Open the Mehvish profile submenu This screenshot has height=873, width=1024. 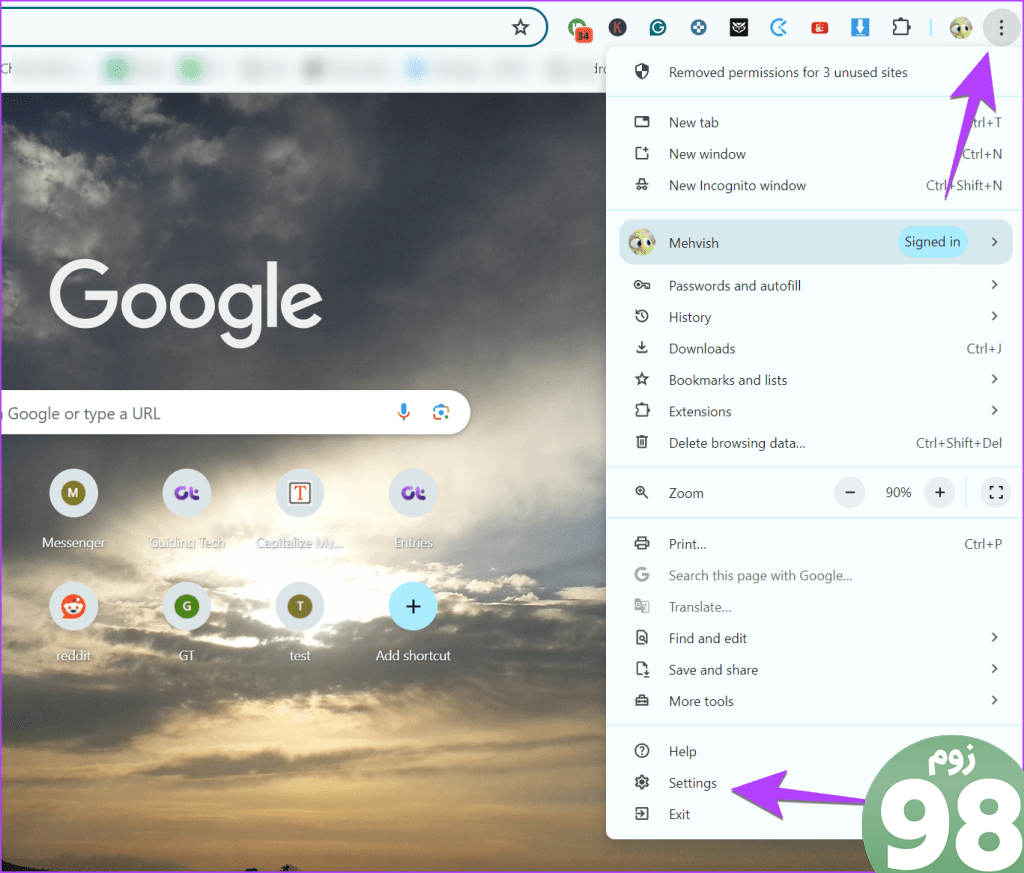point(816,242)
